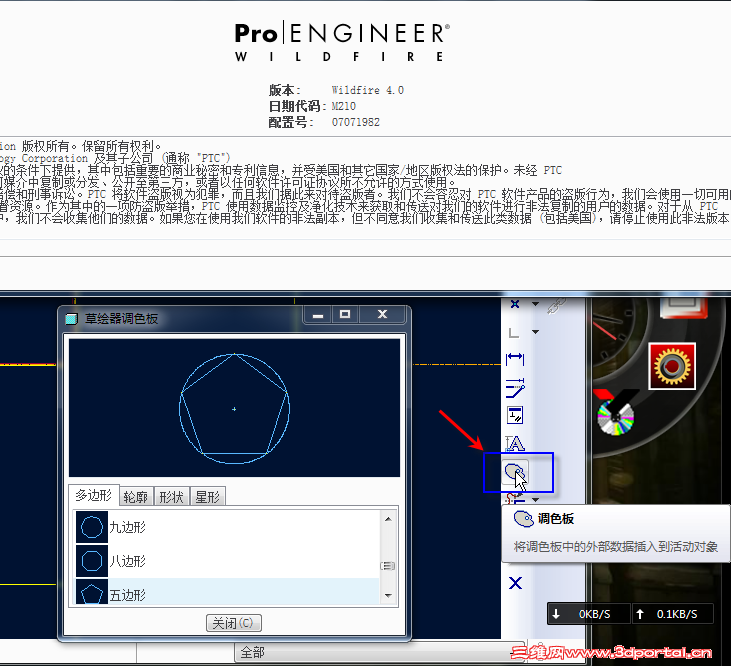Image resolution: width=731 pixels, height=666 pixels.
Task: Click the 草绘器调色板 title icon
Action: [71, 319]
